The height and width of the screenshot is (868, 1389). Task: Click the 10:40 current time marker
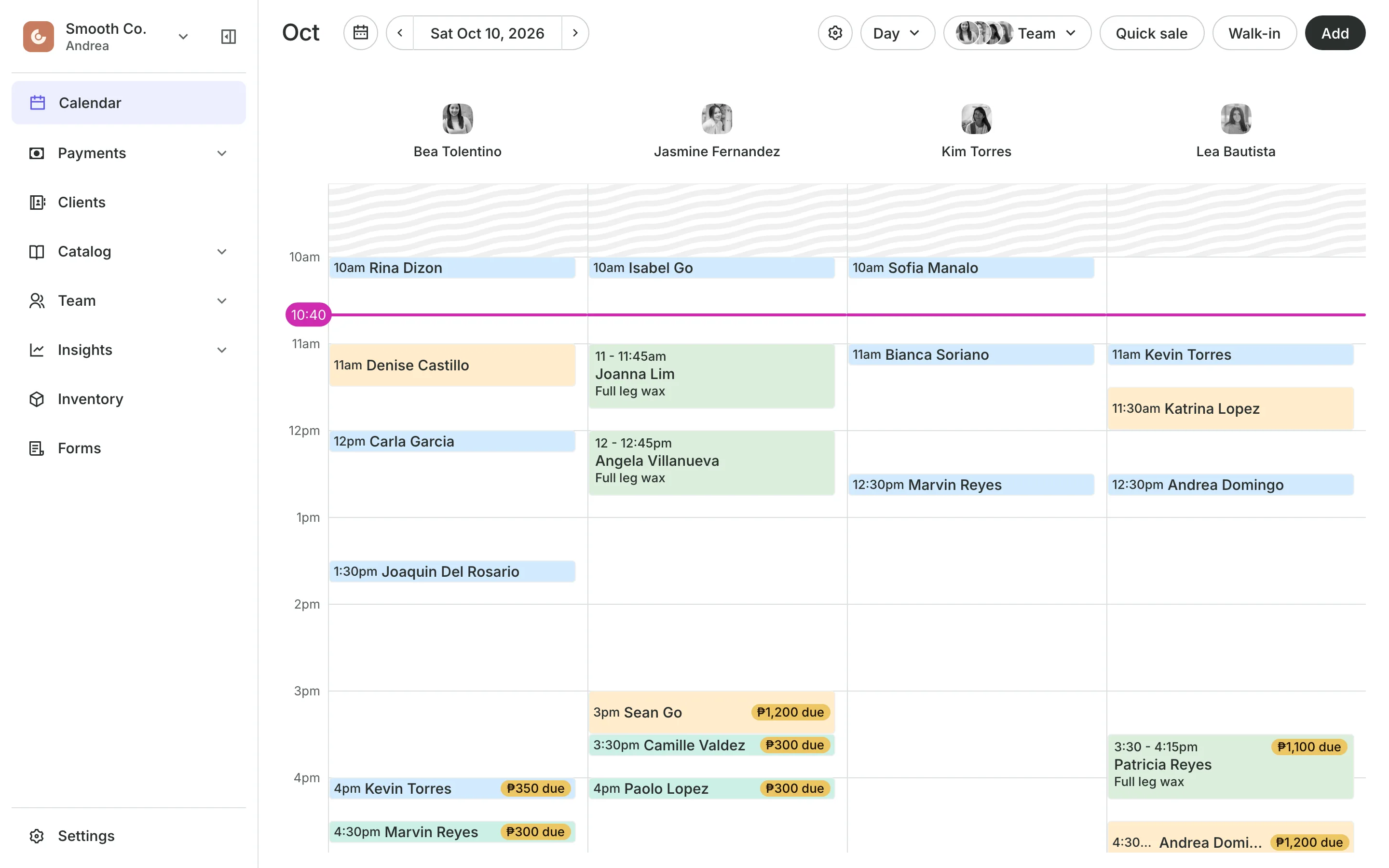coord(308,314)
